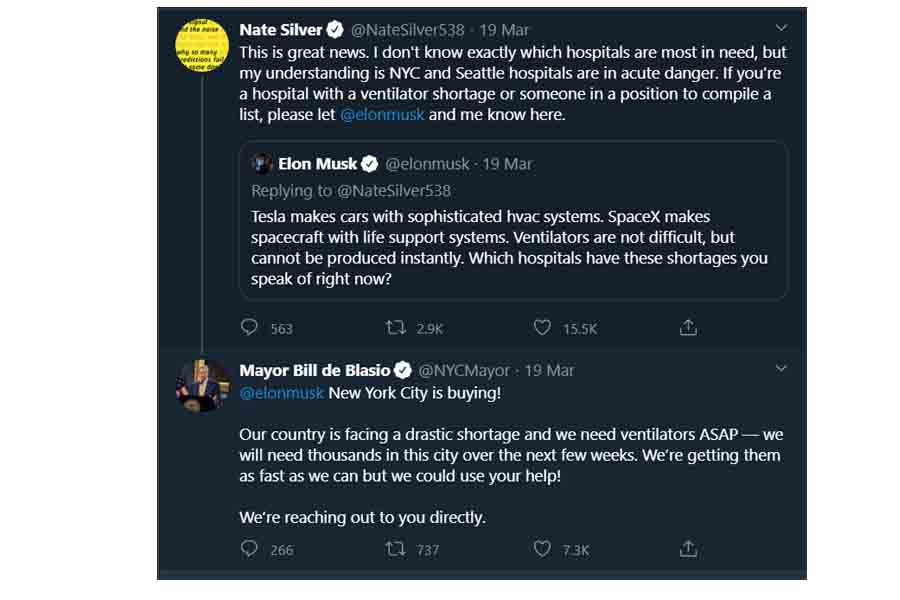Click the @elonmusk mention in Nate Silver's tweet
The image size is (900, 600).
[x=382, y=114]
